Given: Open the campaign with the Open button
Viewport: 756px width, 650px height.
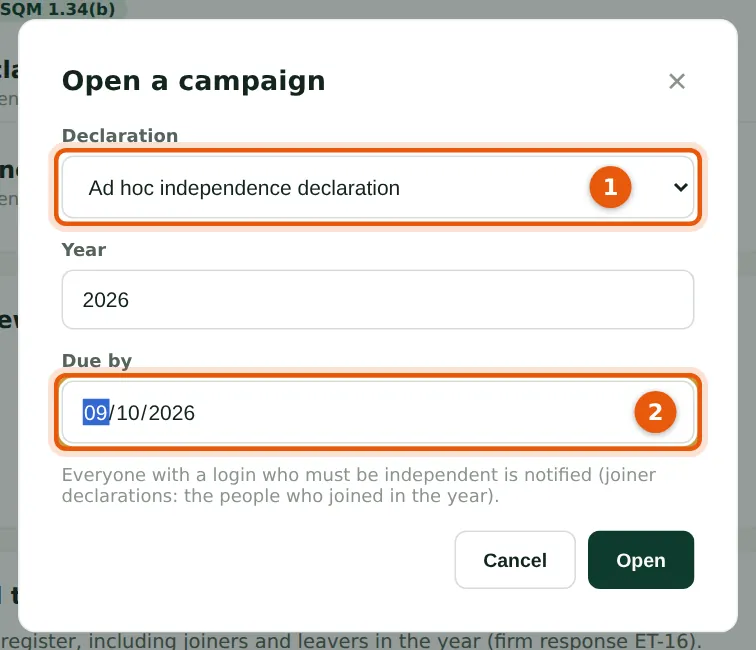Looking at the screenshot, I should click(641, 560).
